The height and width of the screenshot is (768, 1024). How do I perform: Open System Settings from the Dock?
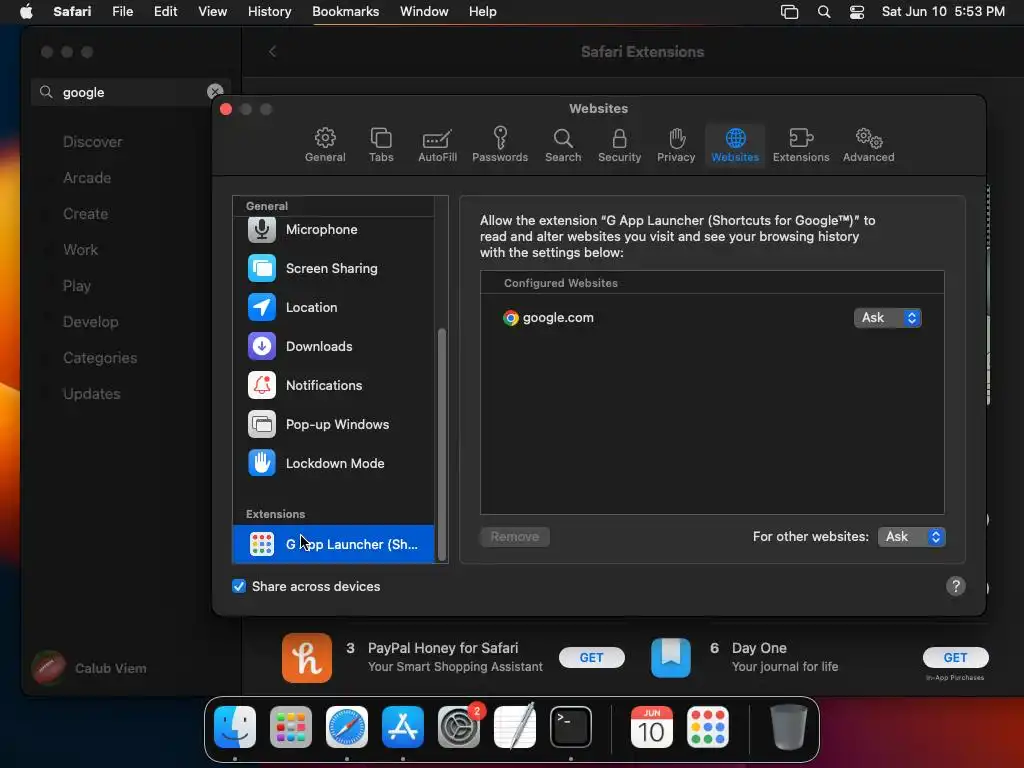click(458, 727)
